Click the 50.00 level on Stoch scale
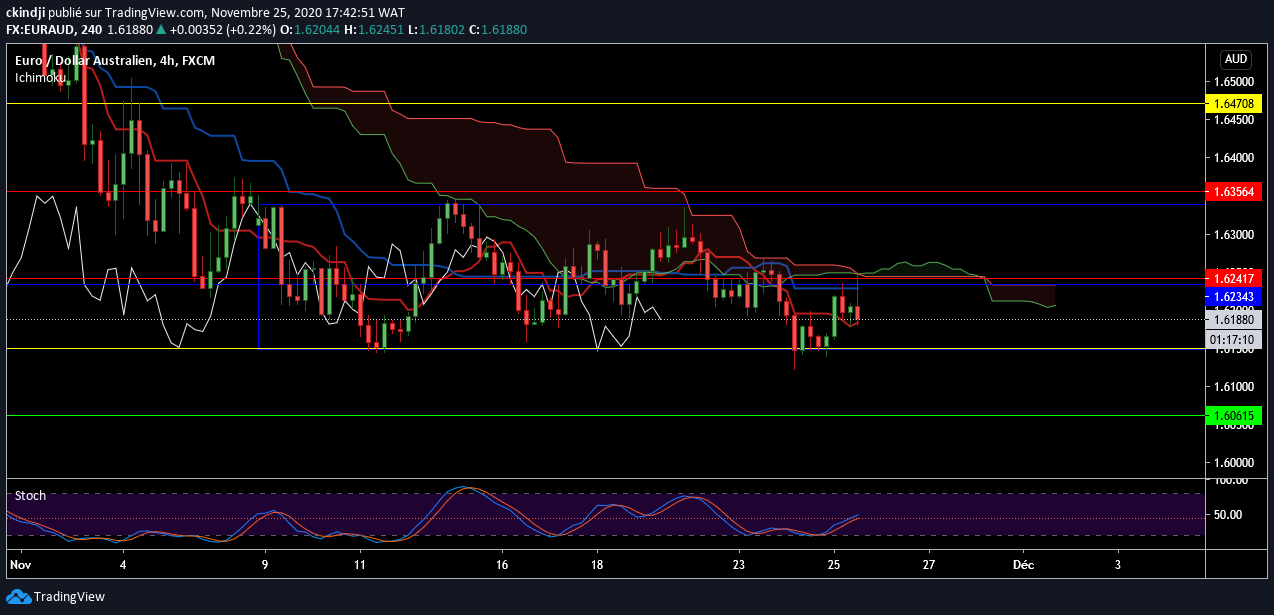 tap(1231, 515)
